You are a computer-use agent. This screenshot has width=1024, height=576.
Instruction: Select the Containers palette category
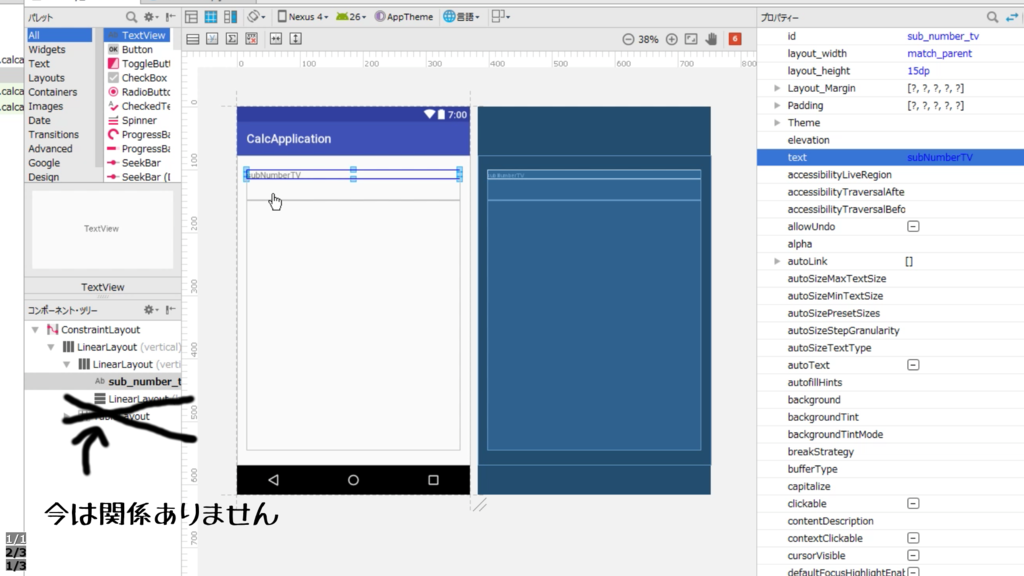coord(53,92)
